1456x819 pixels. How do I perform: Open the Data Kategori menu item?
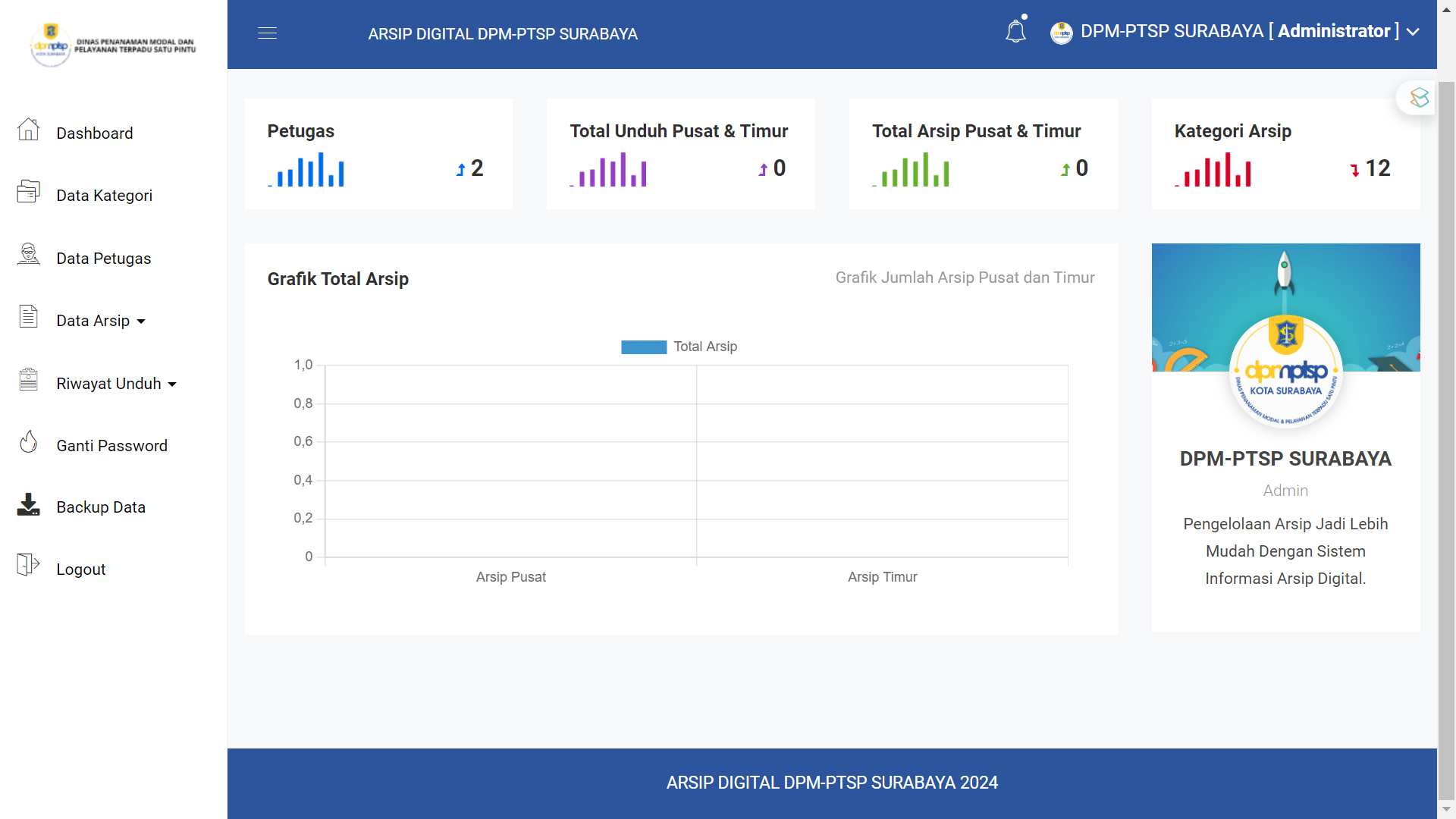click(104, 196)
